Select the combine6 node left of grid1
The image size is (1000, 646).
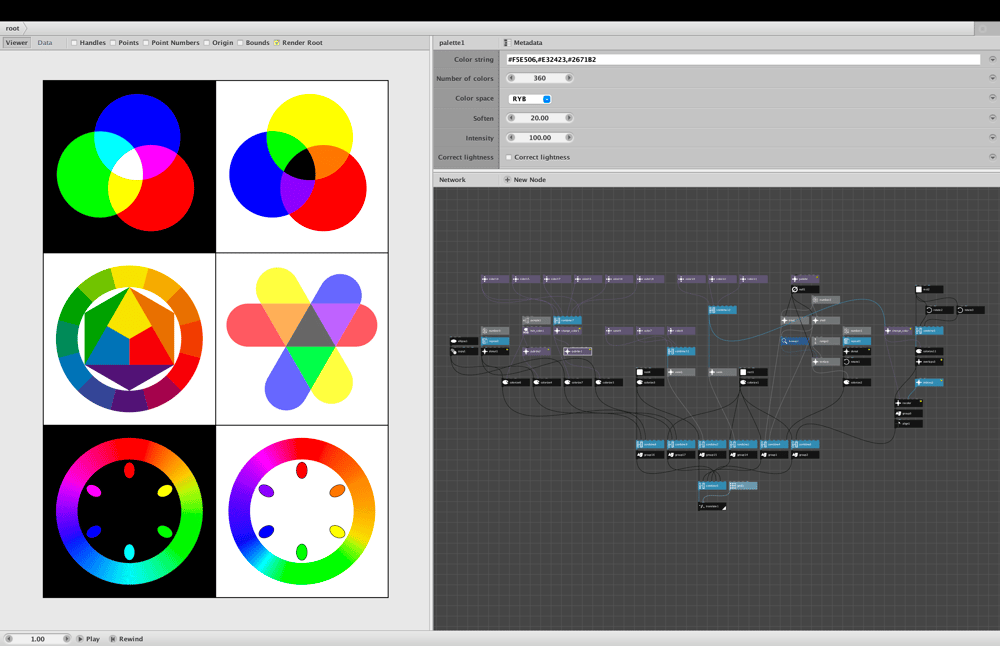[712, 485]
